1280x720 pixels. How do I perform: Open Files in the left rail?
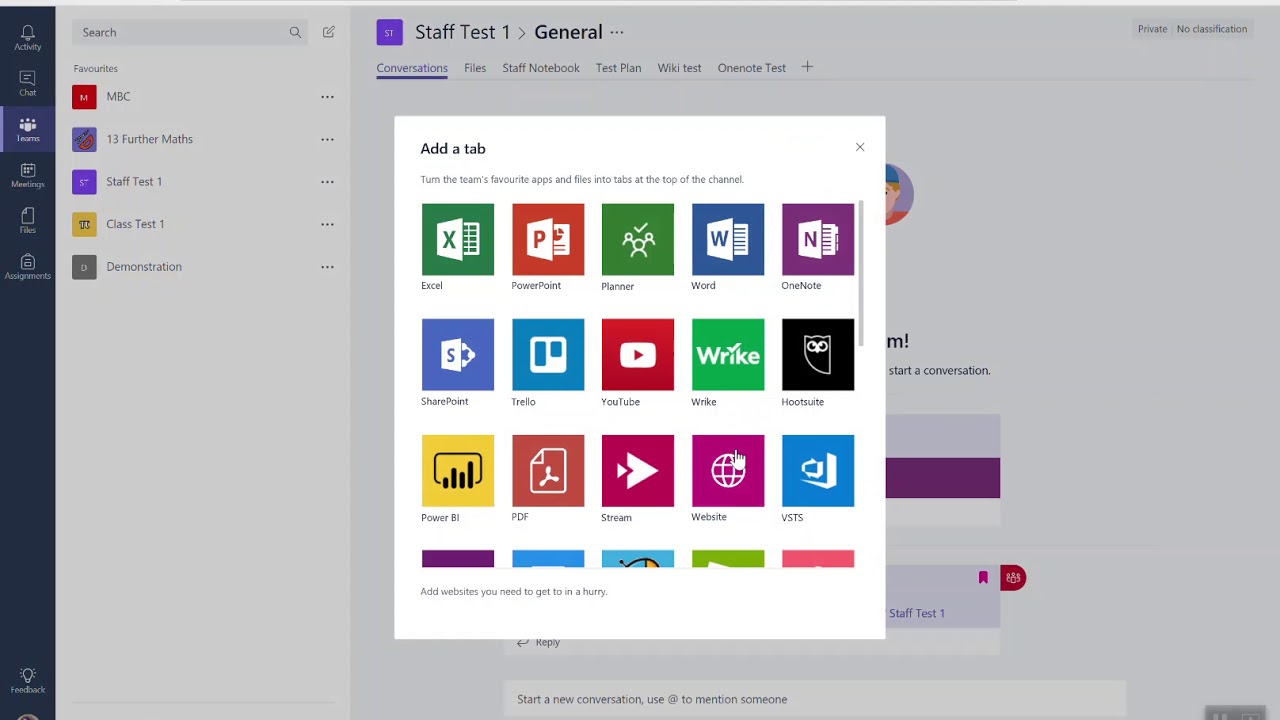[27, 222]
